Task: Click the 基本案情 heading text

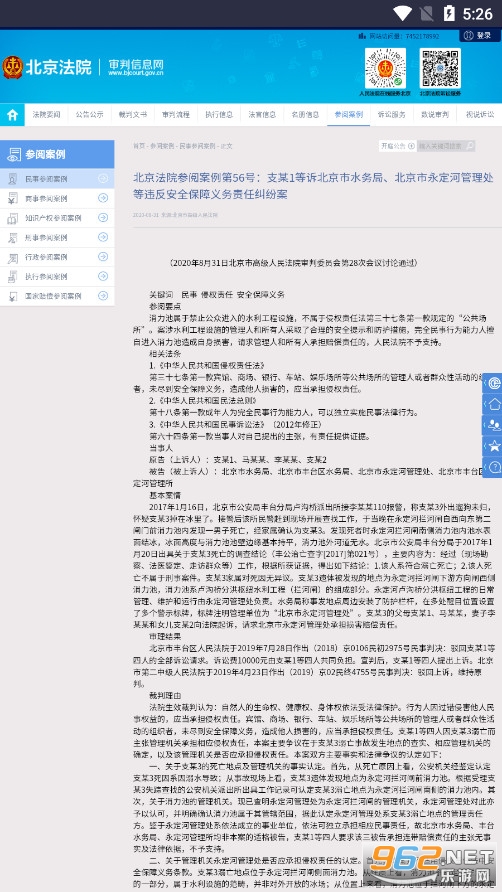Action: tap(165, 495)
